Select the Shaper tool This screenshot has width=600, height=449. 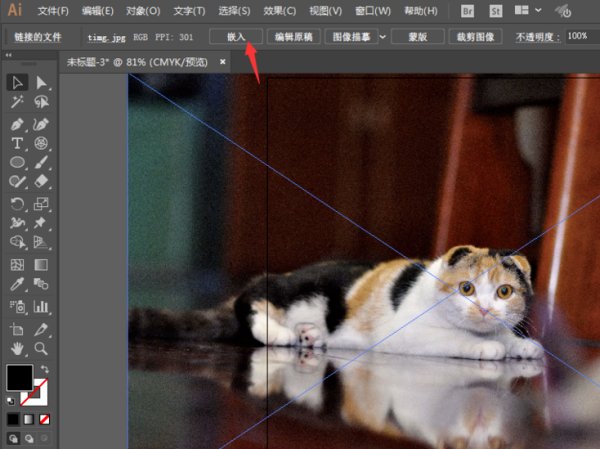coord(17,181)
